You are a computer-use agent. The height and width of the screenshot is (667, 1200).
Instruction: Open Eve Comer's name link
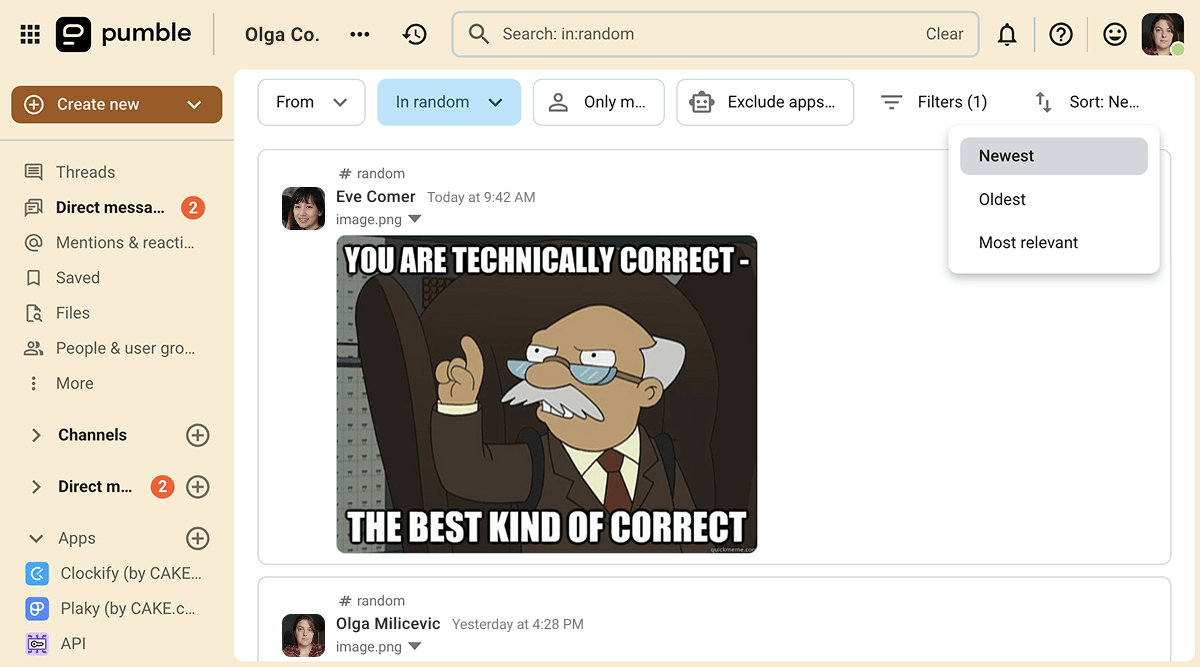tap(376, 196)
